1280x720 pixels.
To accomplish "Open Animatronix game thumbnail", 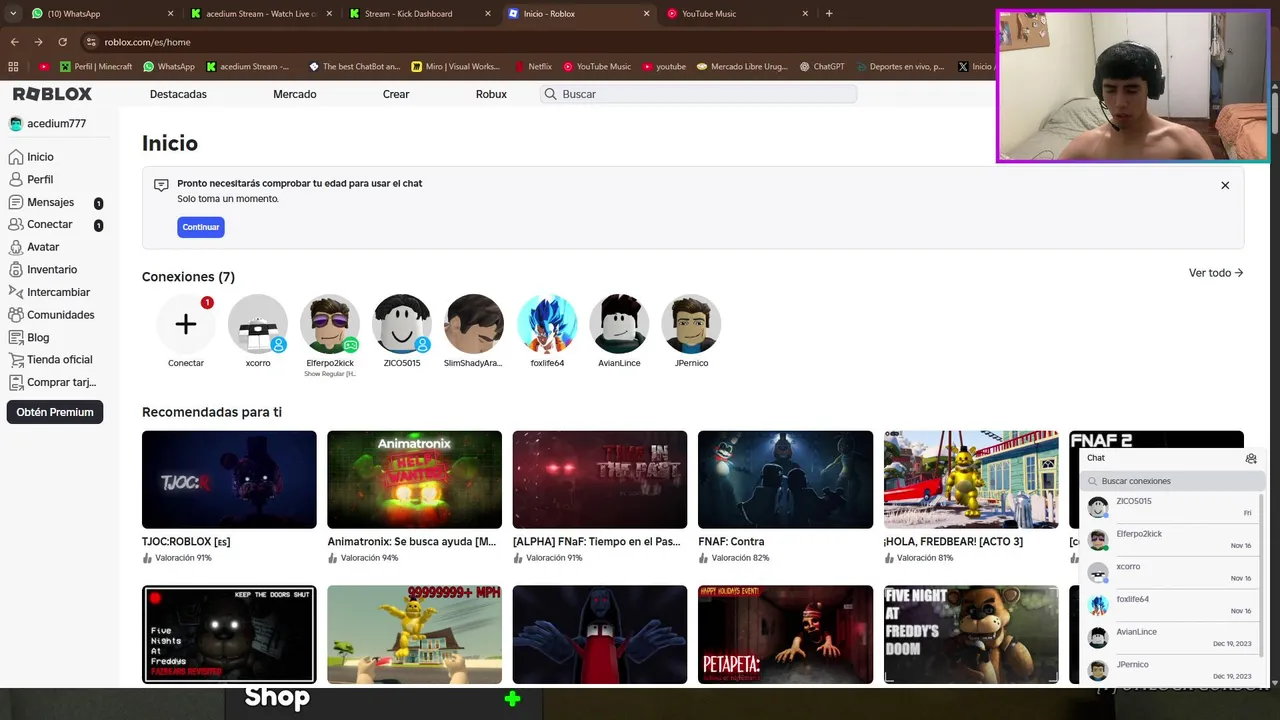I will pyautogui.click(x=414, y=480).
